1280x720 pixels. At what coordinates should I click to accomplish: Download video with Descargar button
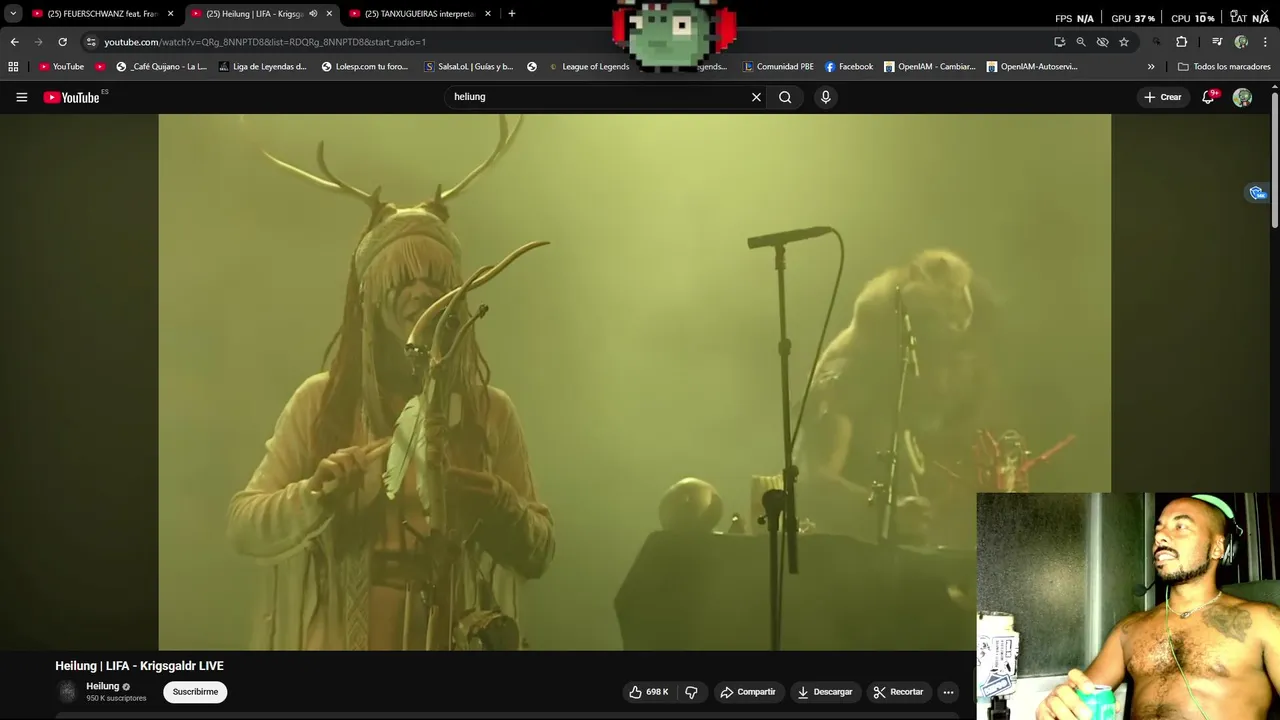(x=825, y=692)
